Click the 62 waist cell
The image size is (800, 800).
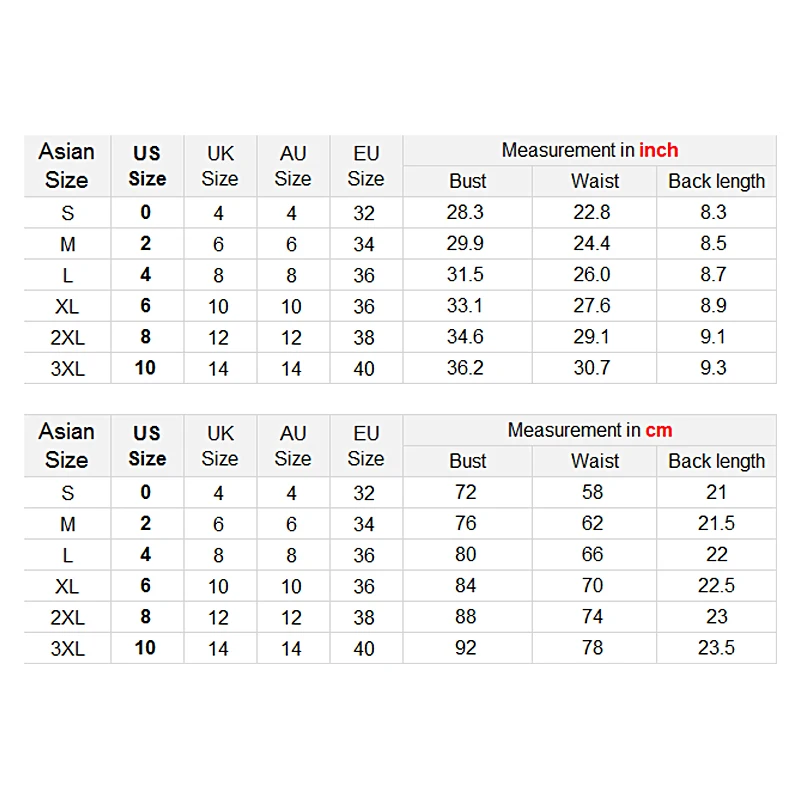[592, 523]
